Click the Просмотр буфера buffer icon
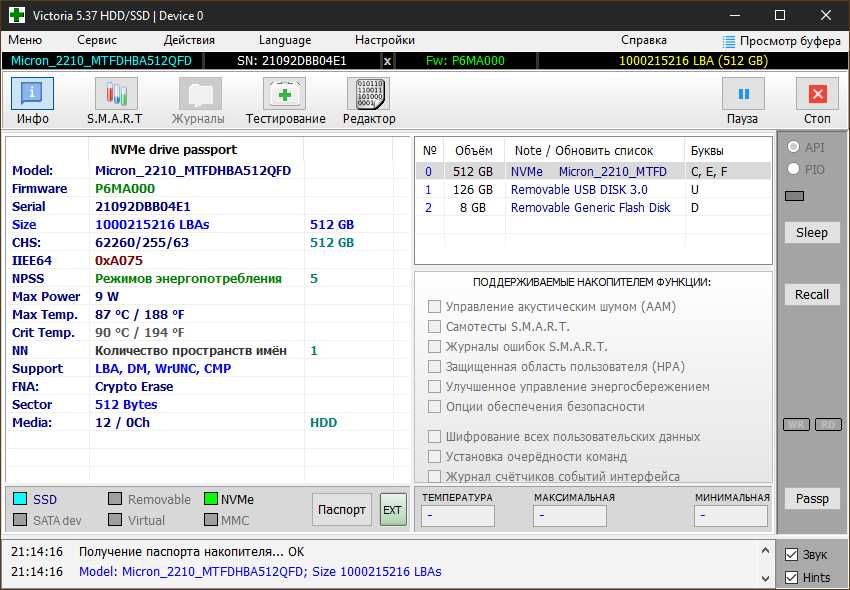850x590 pixels. pos(729,41)
